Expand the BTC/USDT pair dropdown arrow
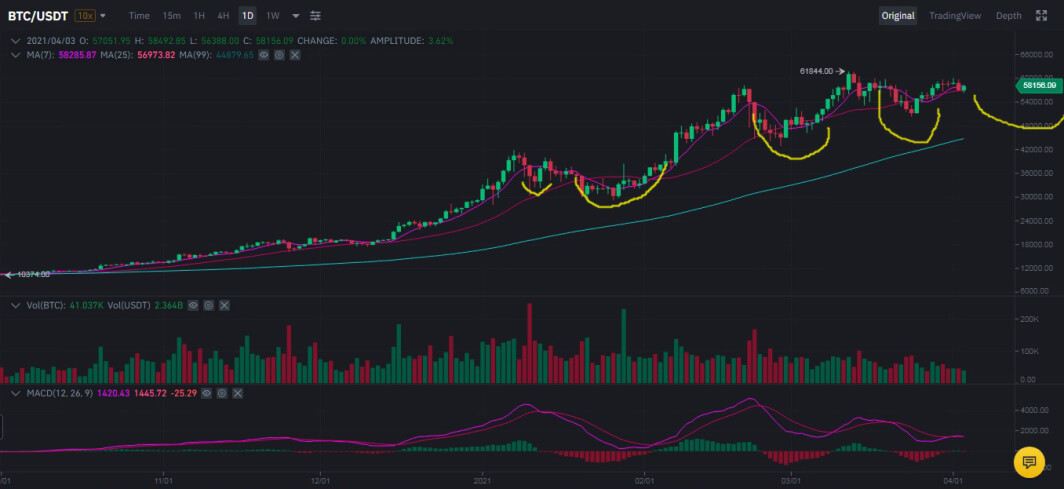The image size is (1064, 489). [103, 16]
